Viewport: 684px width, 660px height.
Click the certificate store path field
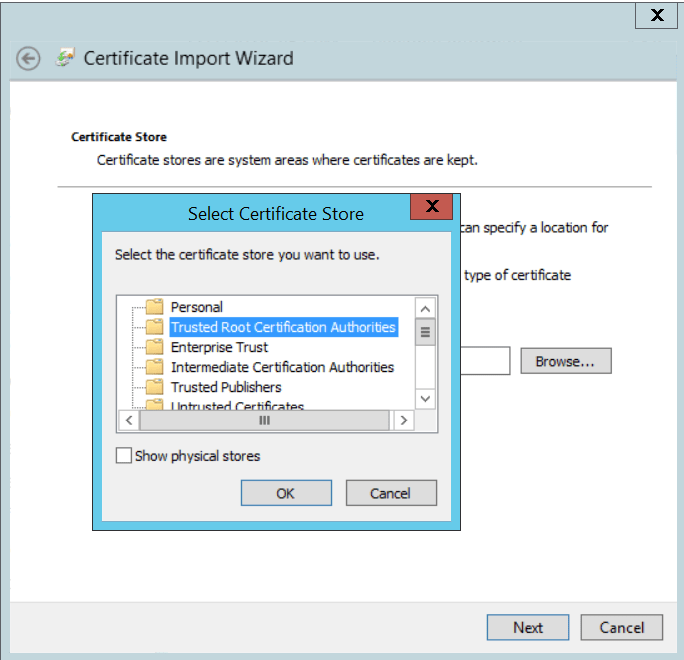[485, 361]
